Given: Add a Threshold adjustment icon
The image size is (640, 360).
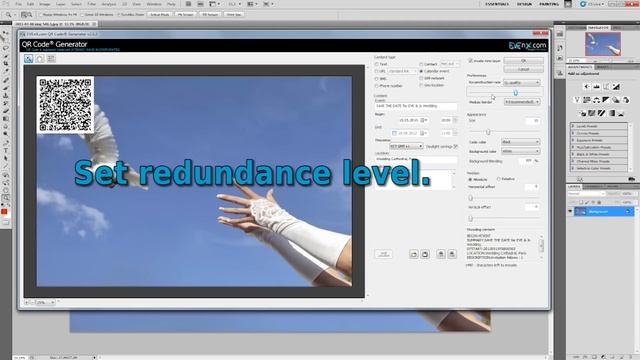Looking at the screenshot, I should (x=602, y=113).
